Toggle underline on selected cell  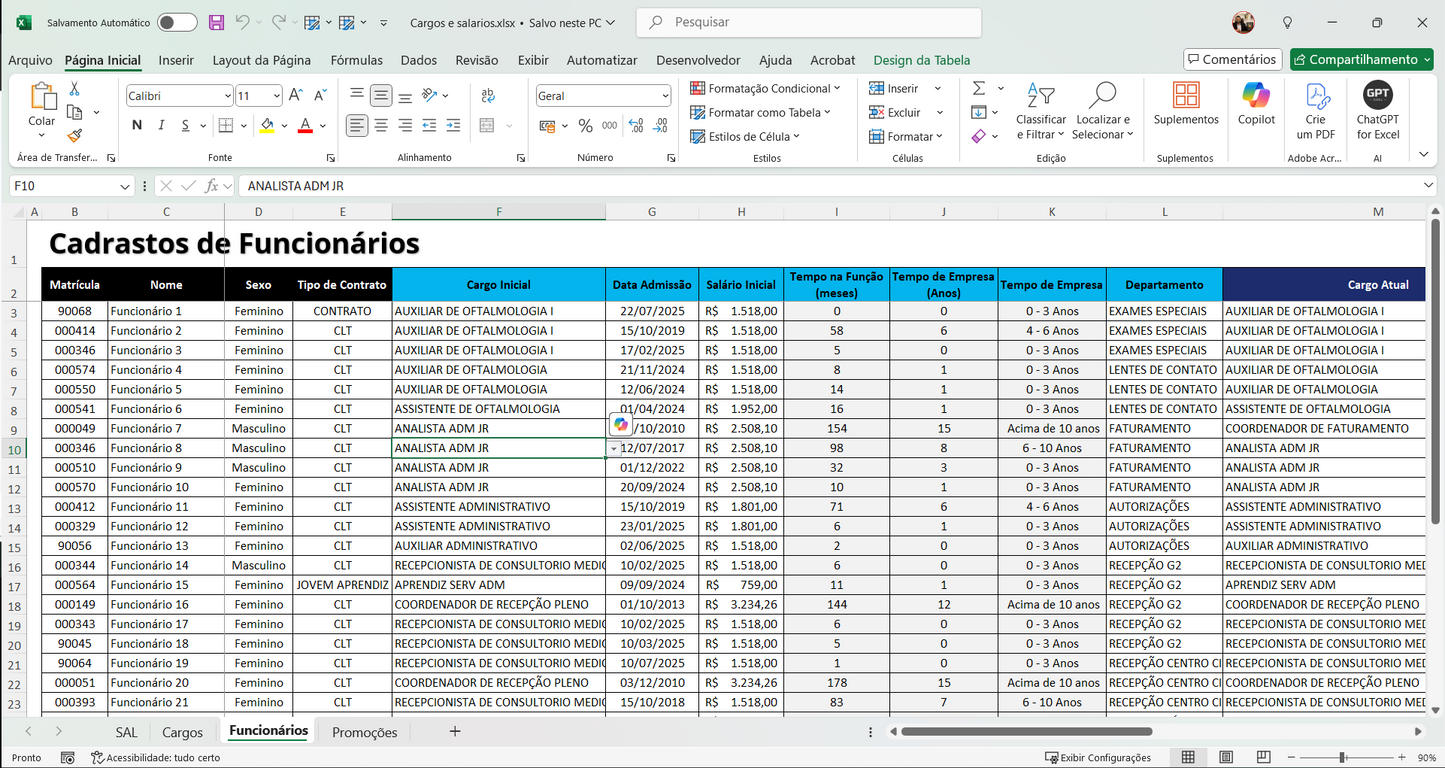186,126
